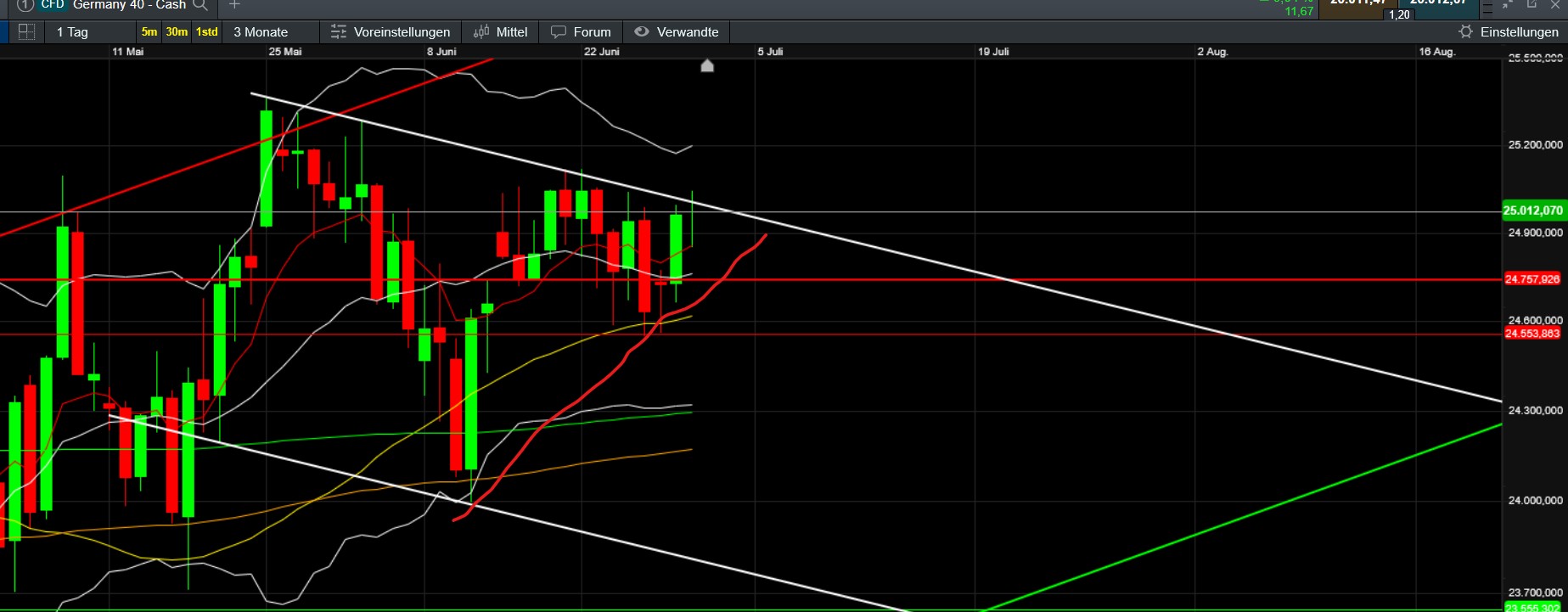Open Voreinstellungen presets
Image resolution: width=1568 pixels, height=612 pixels.
point(391,32)
